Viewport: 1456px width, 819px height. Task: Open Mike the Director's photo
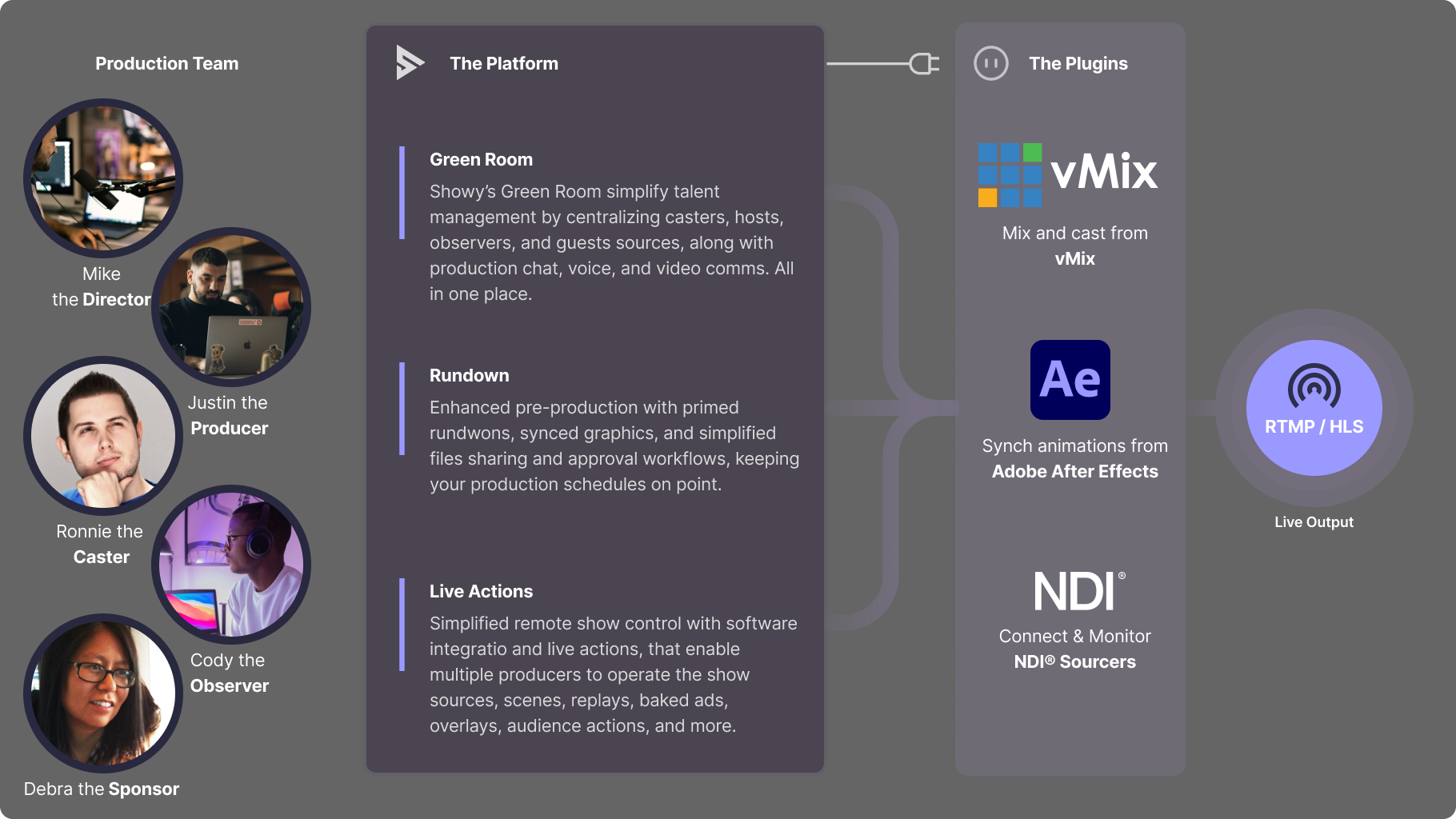103,178
